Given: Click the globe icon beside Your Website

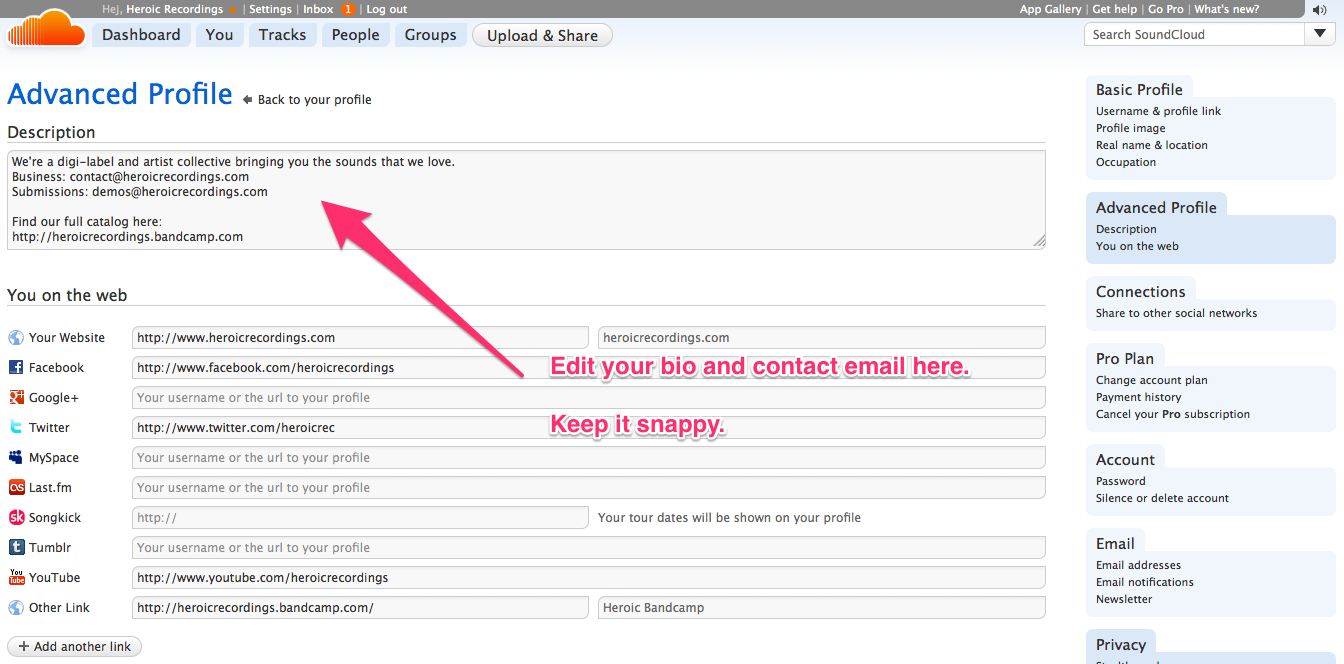Looking at the screenshot, I should point(16,338).
